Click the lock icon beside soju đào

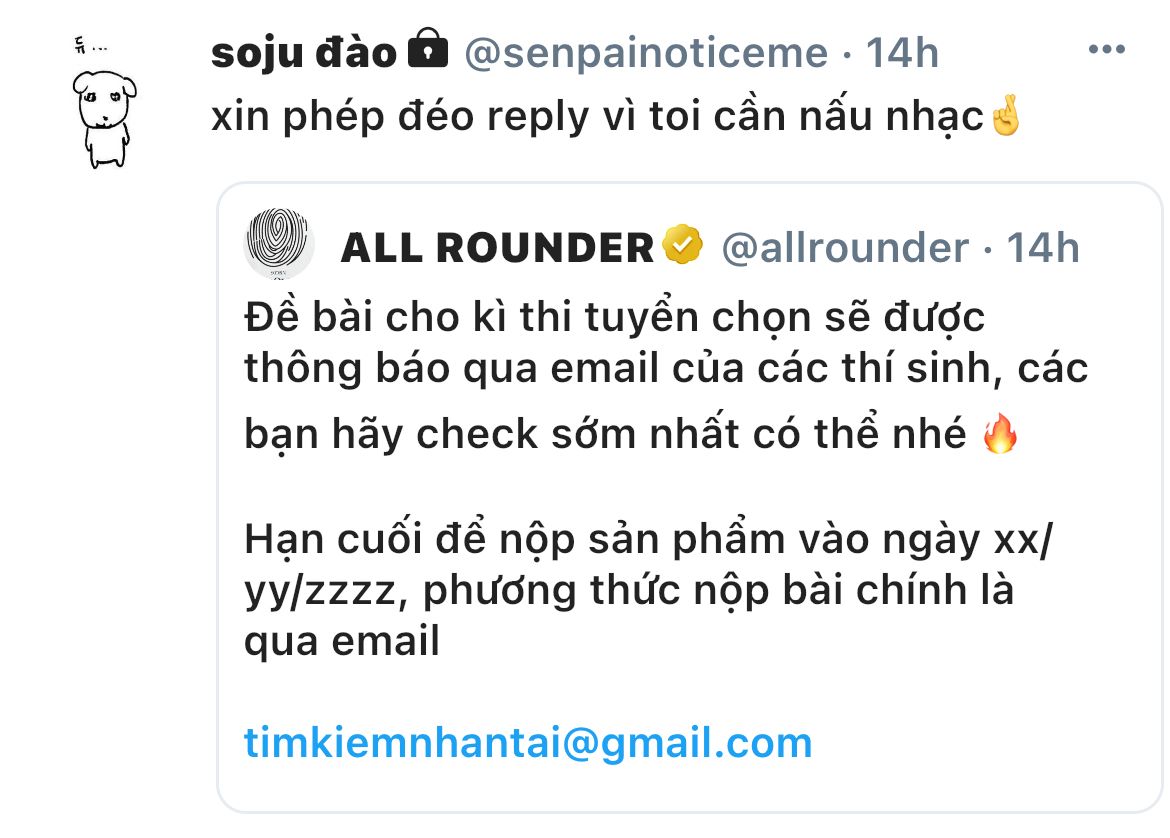coord(428,49)
